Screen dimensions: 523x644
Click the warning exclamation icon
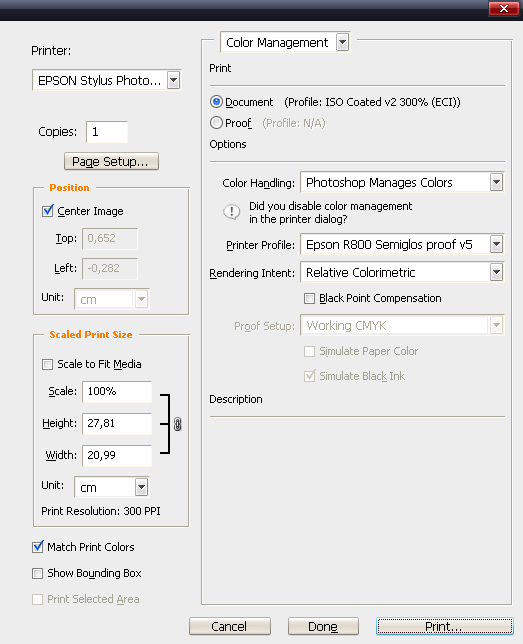tap(232, 212)
